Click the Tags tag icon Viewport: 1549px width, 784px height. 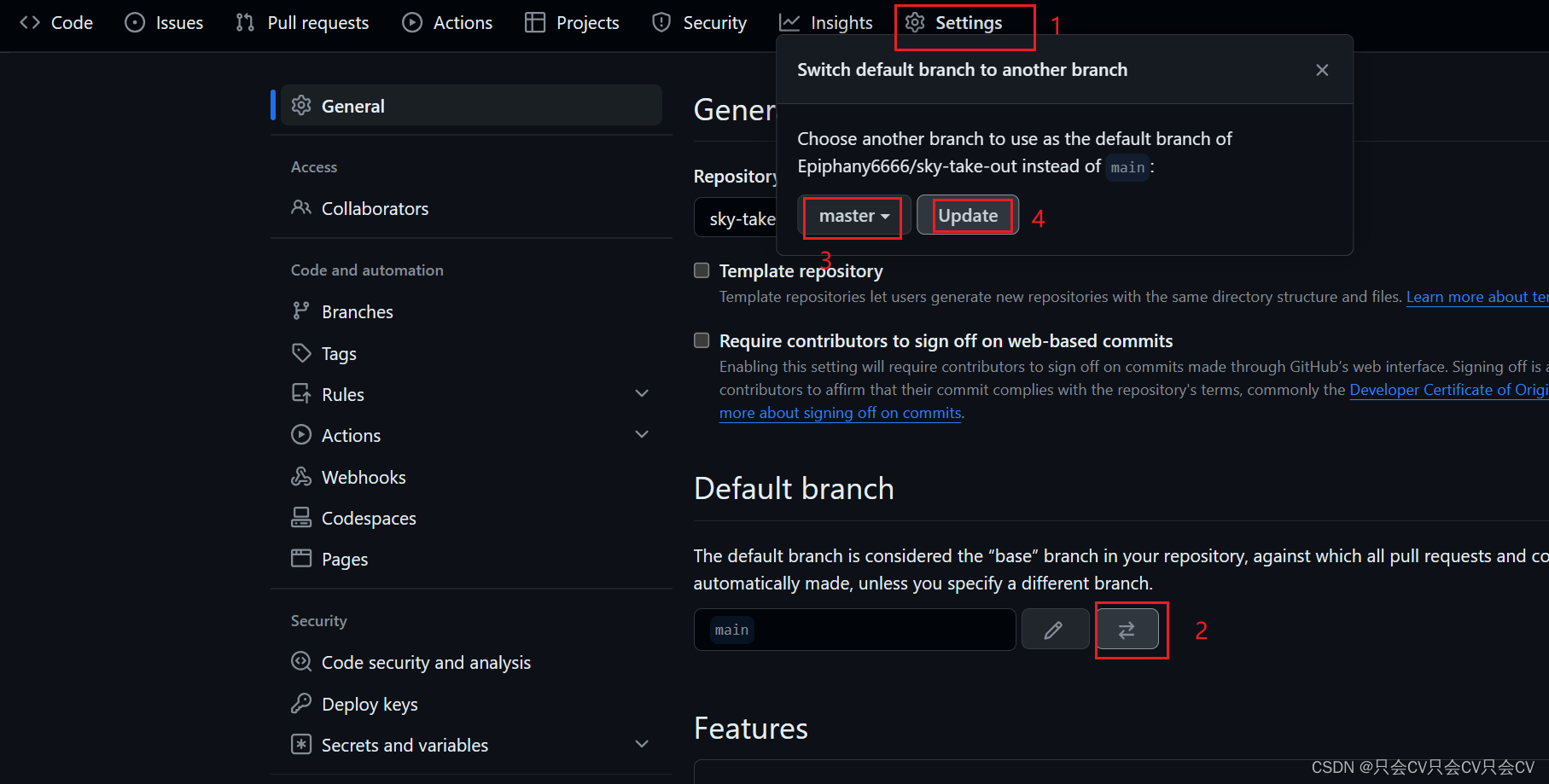tap(301, 352)
